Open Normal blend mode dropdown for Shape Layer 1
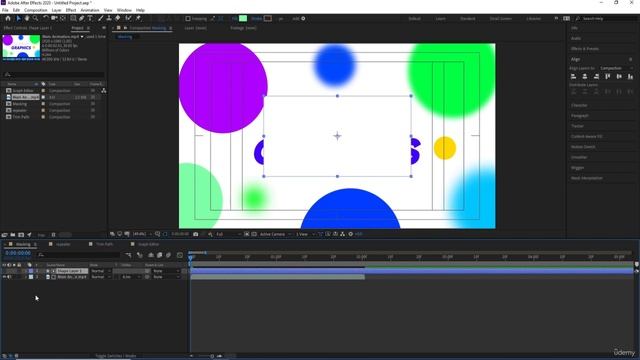Viewport: 640px width, 360px height. click(x=101, y=271)
